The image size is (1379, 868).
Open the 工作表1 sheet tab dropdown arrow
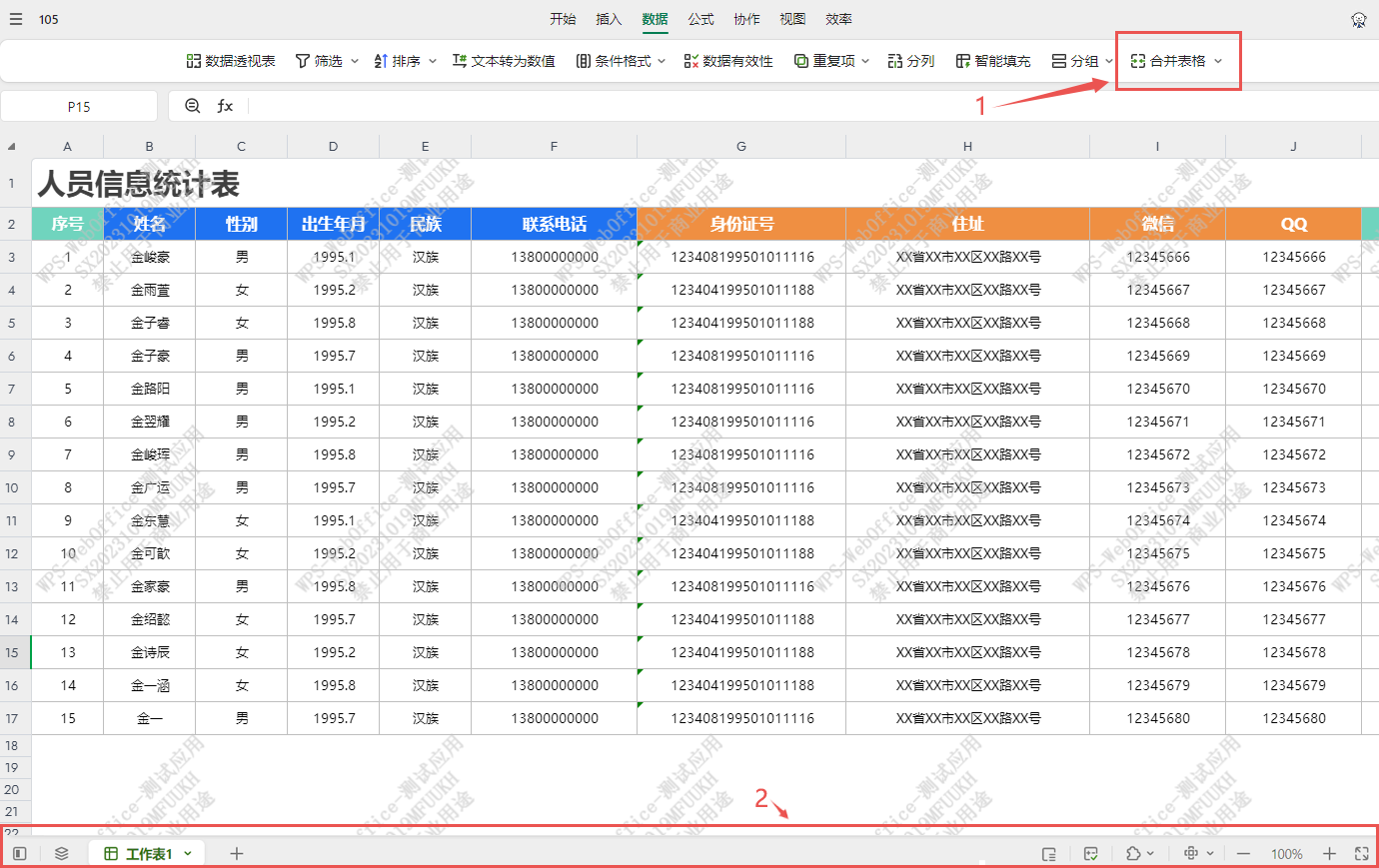coord(188,854)
